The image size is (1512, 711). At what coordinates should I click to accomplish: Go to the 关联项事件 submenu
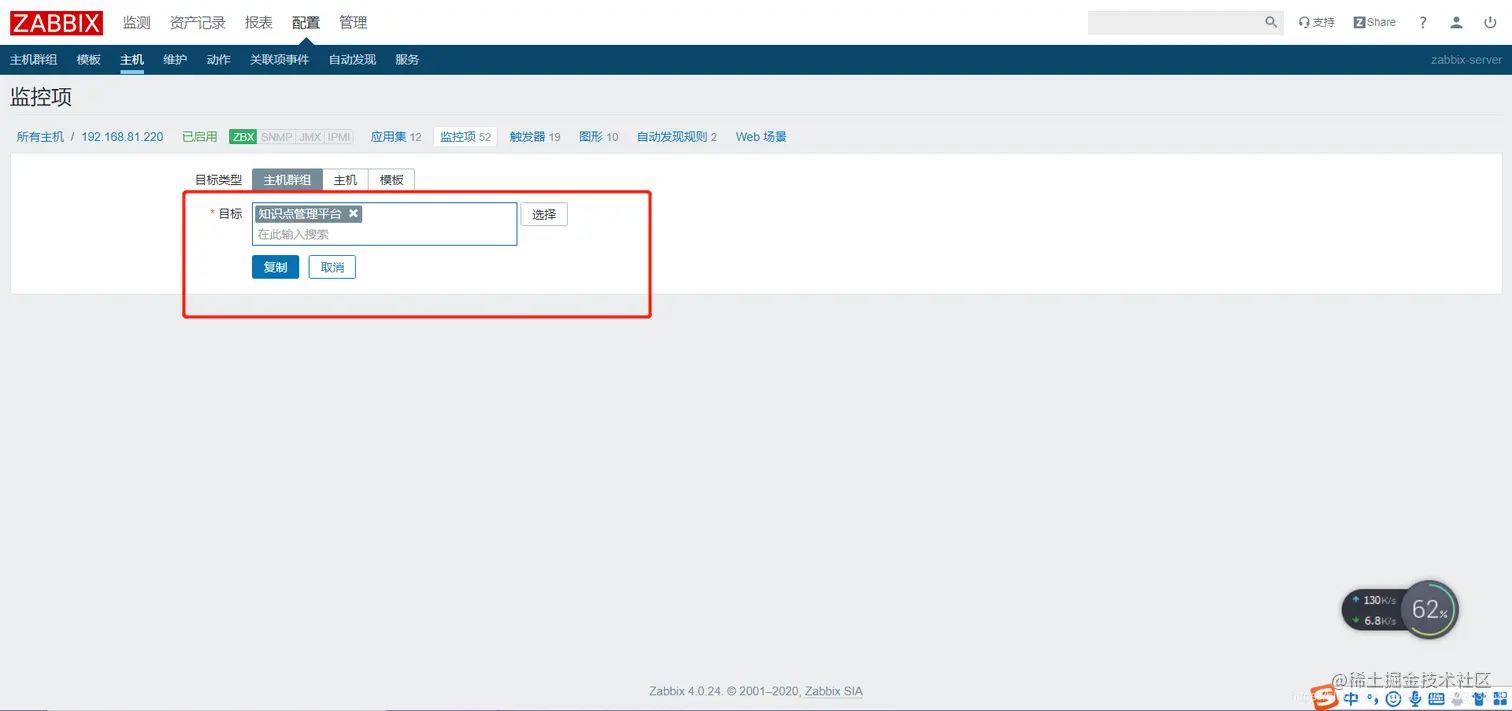click(279, 60)
